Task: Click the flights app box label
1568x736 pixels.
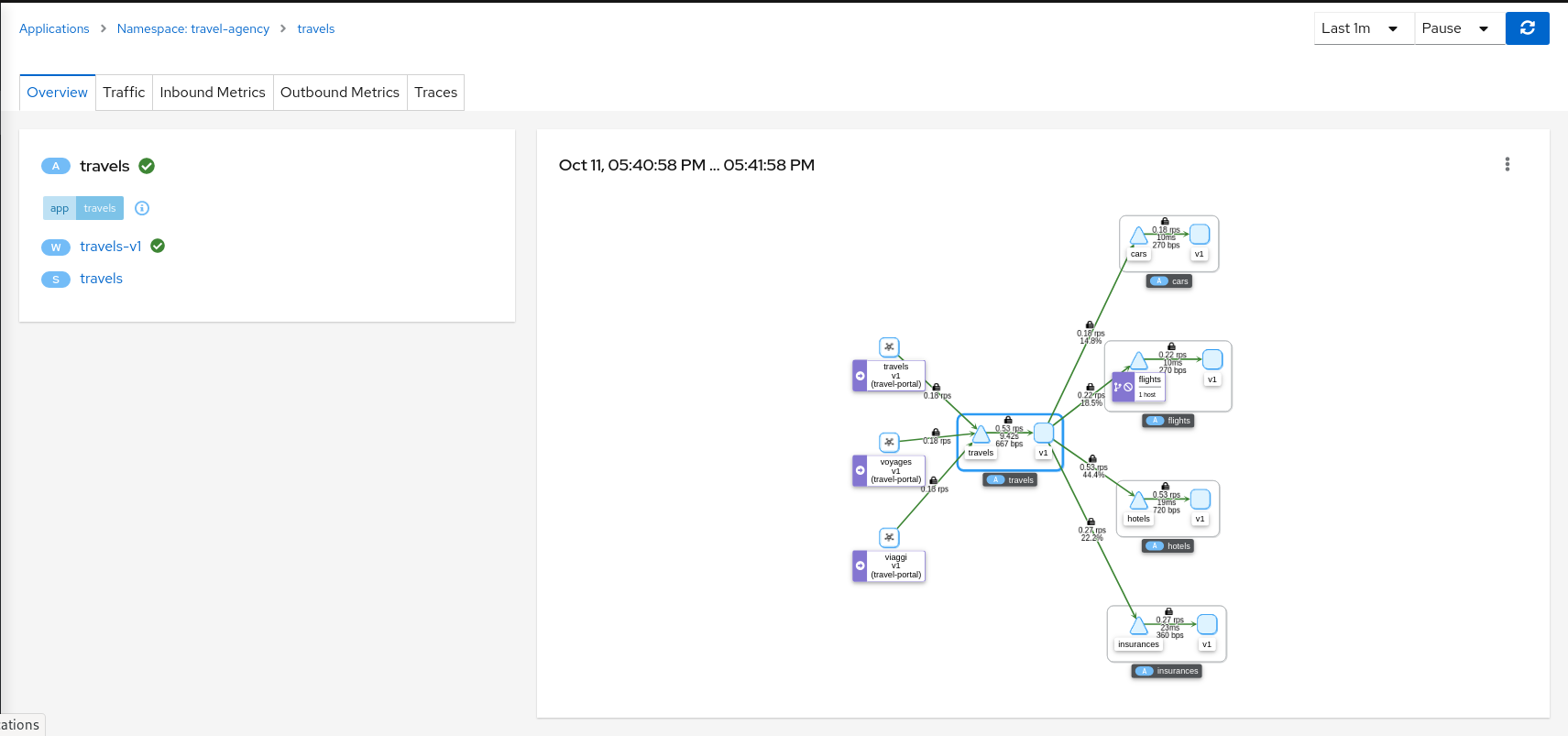Action: (1168, 421)
